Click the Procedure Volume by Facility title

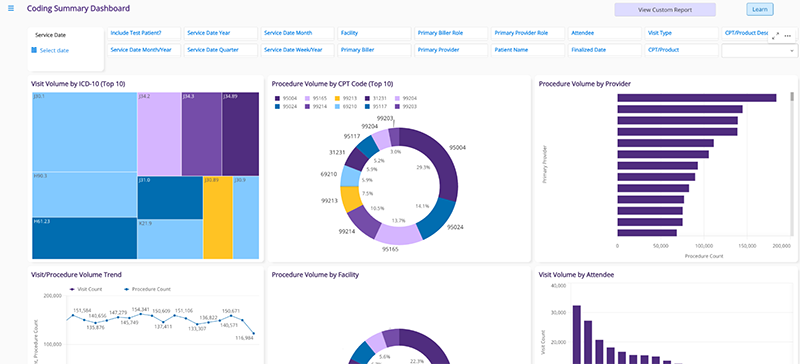pos(315,275)
